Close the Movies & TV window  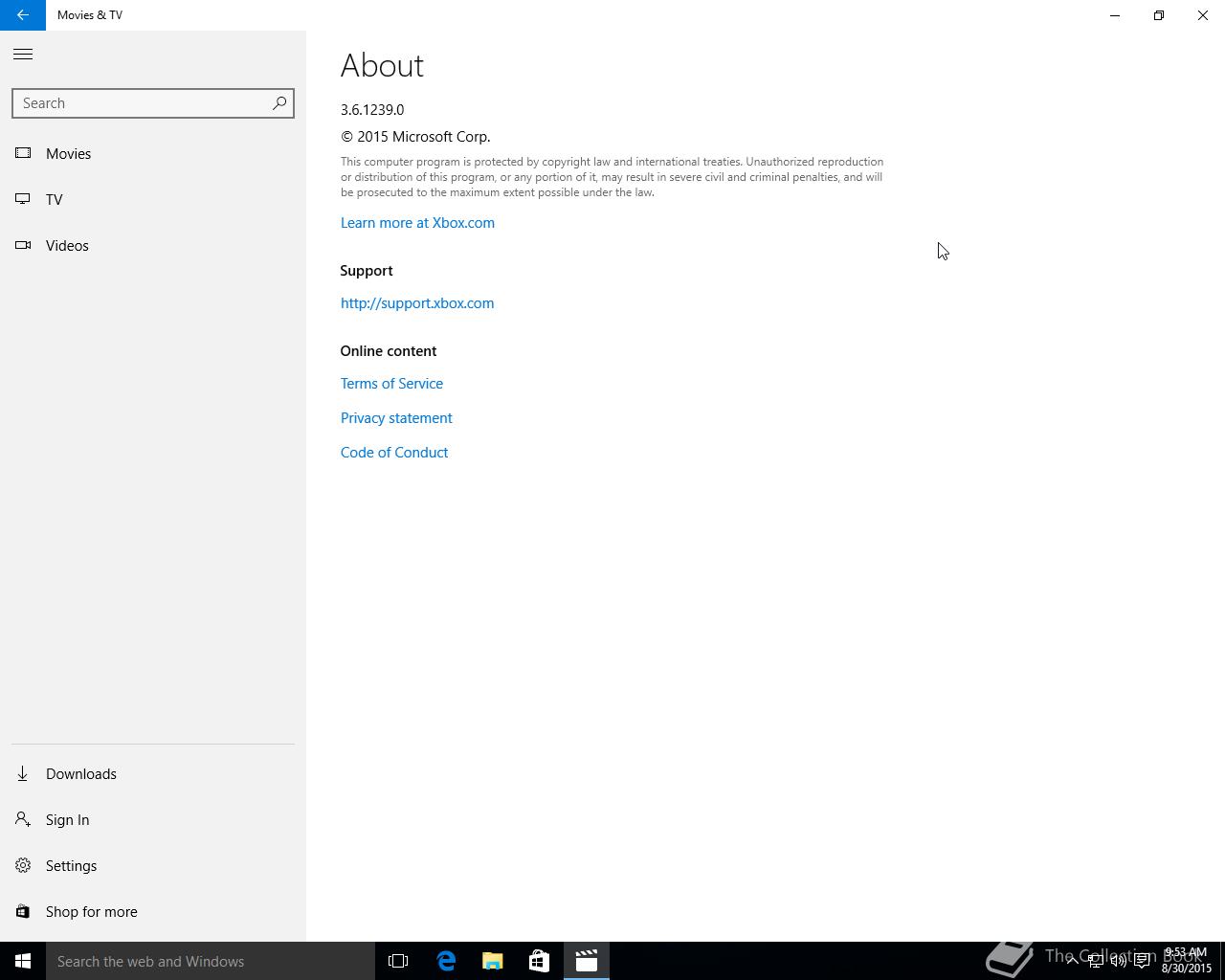point(1203,15)
